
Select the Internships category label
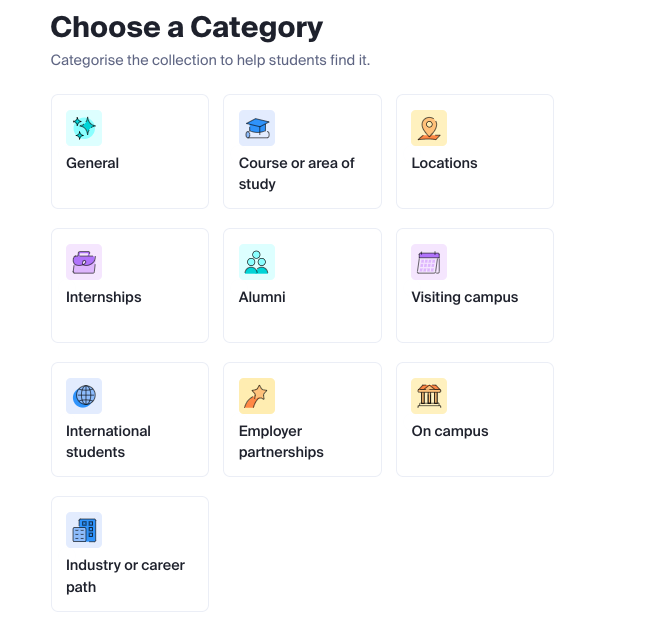(x=104, y=297)
